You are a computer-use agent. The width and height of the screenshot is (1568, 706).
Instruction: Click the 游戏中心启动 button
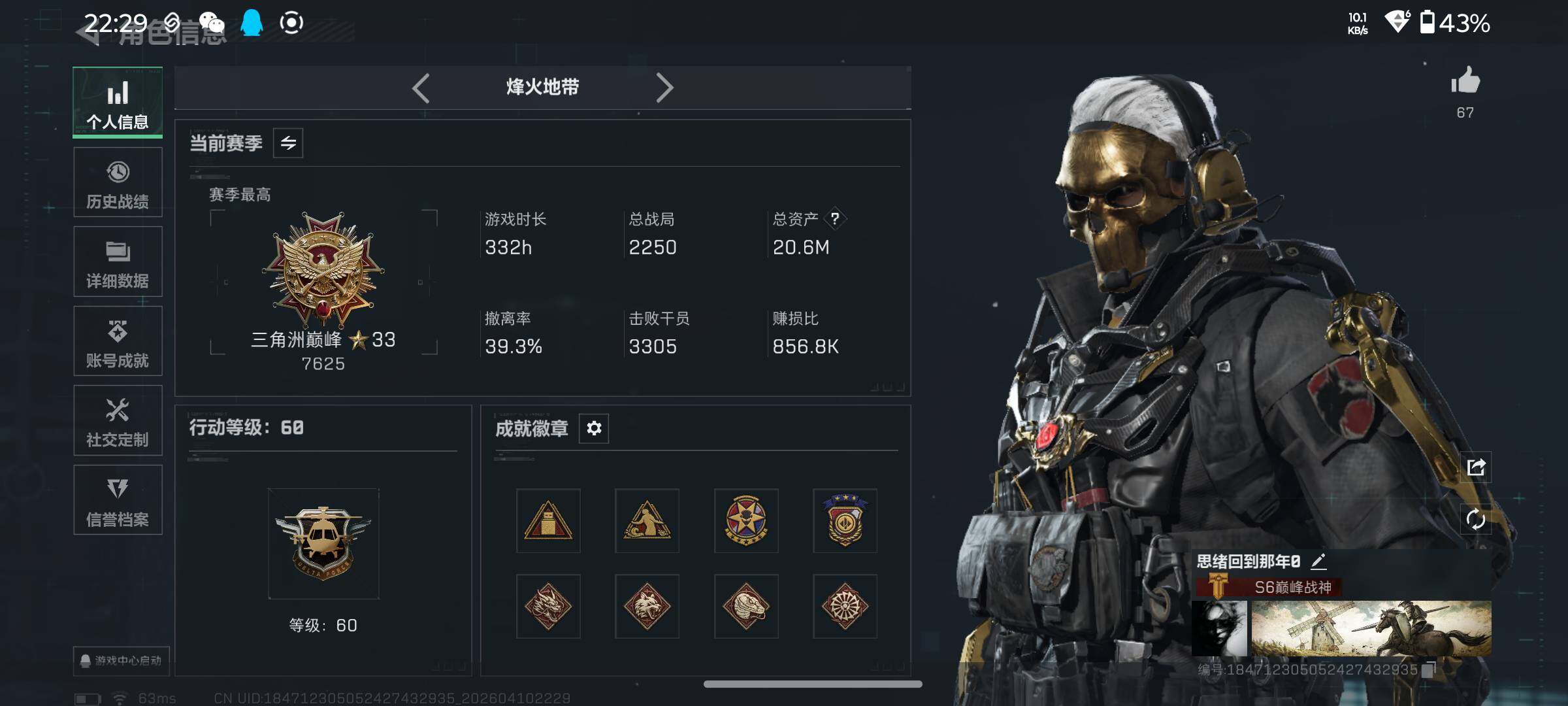click(122, 661)
